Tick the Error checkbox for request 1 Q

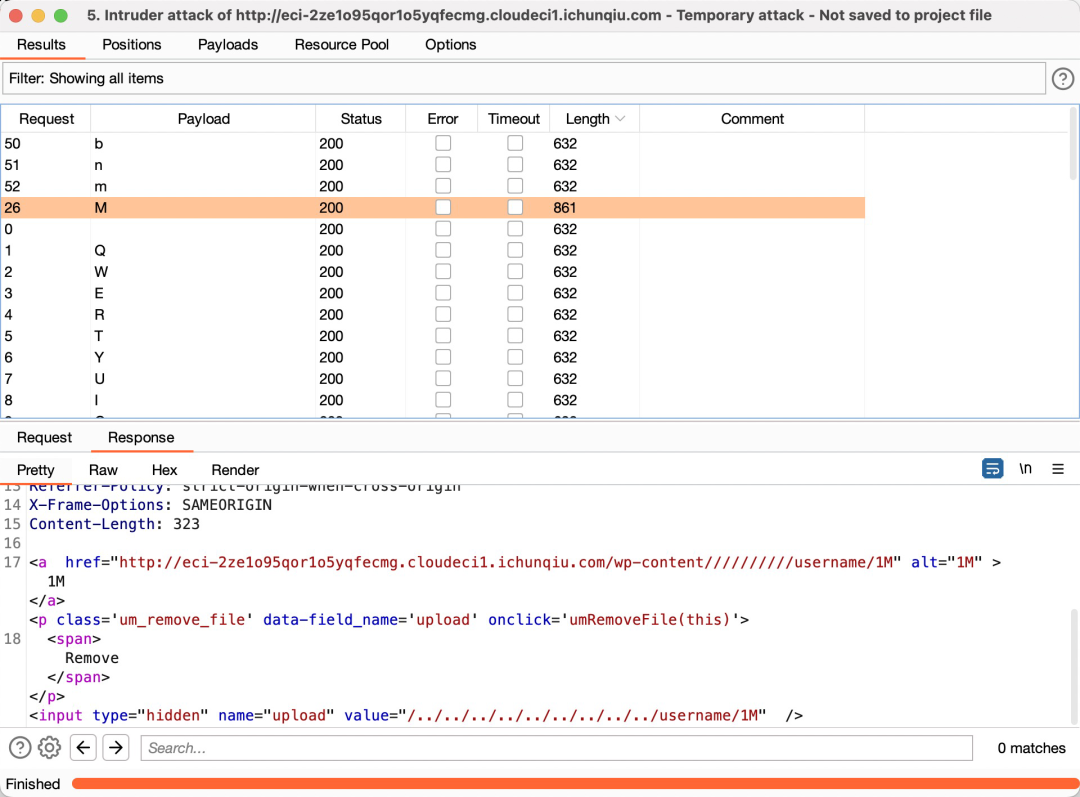[x=443, y=250]
